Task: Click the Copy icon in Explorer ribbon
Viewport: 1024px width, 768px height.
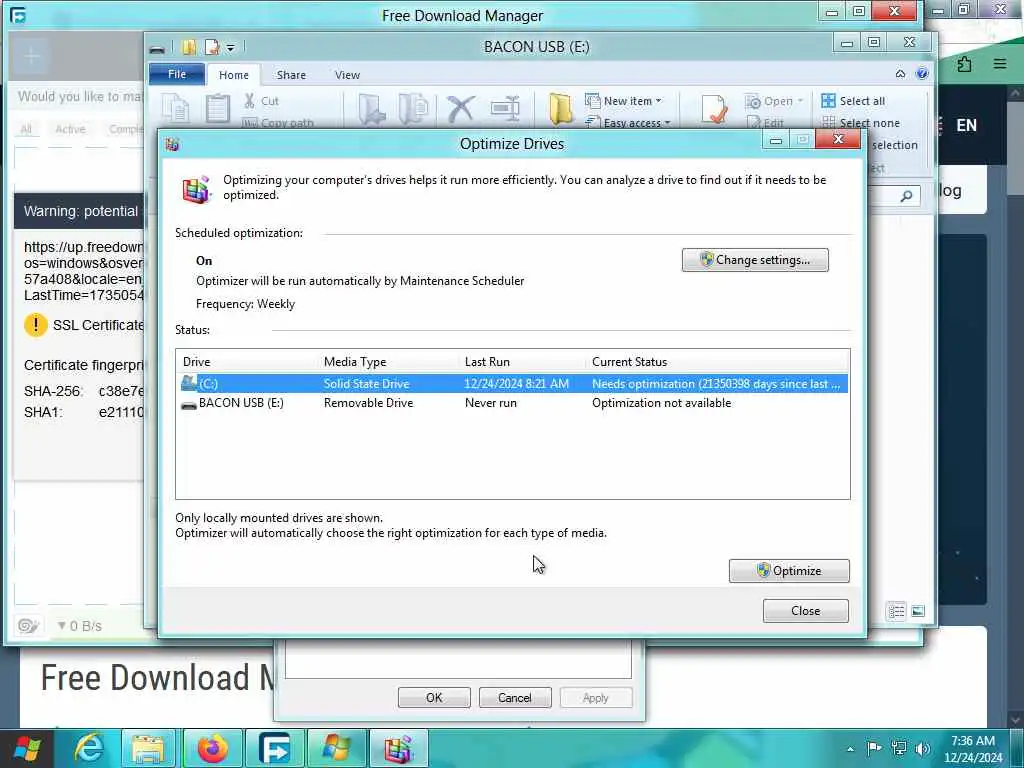Action: 176,108
